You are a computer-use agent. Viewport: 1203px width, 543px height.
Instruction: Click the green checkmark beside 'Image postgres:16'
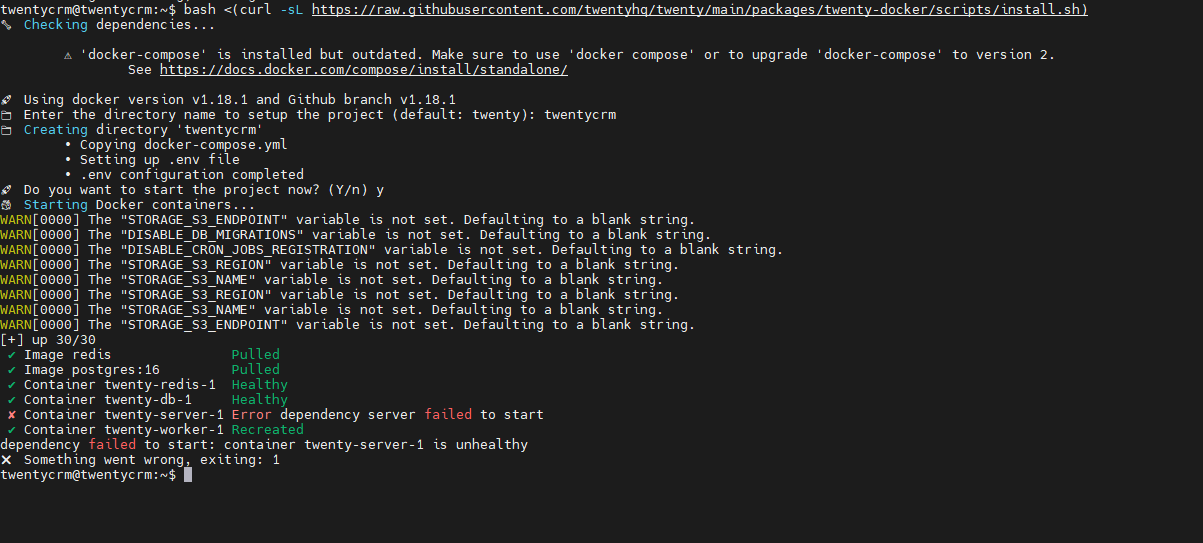coord(12,369)
